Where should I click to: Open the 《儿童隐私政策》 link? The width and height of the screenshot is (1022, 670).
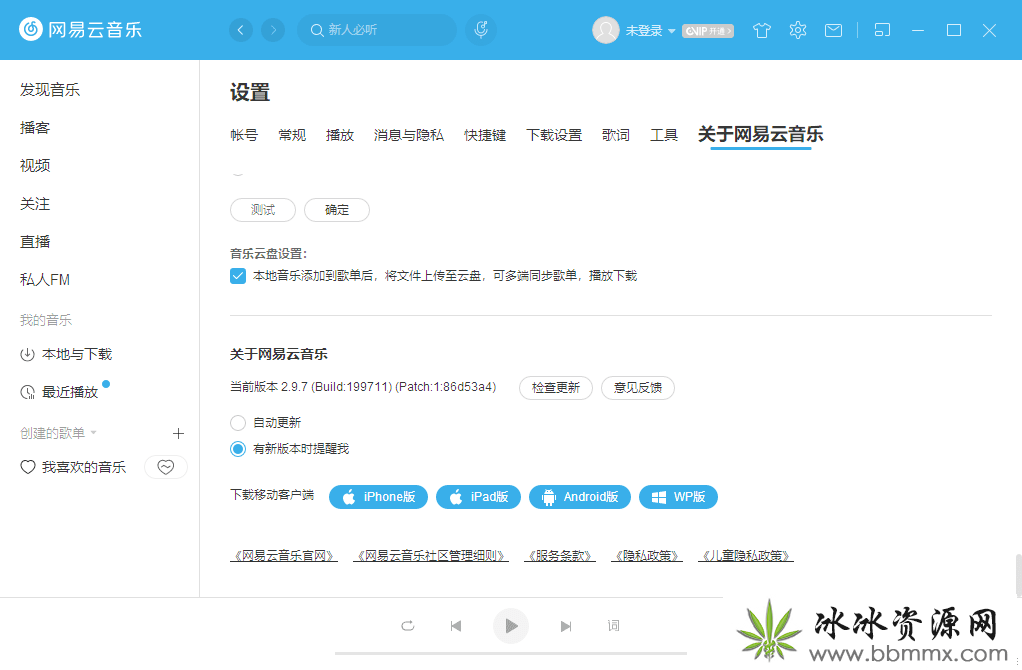tap(746, 556)
